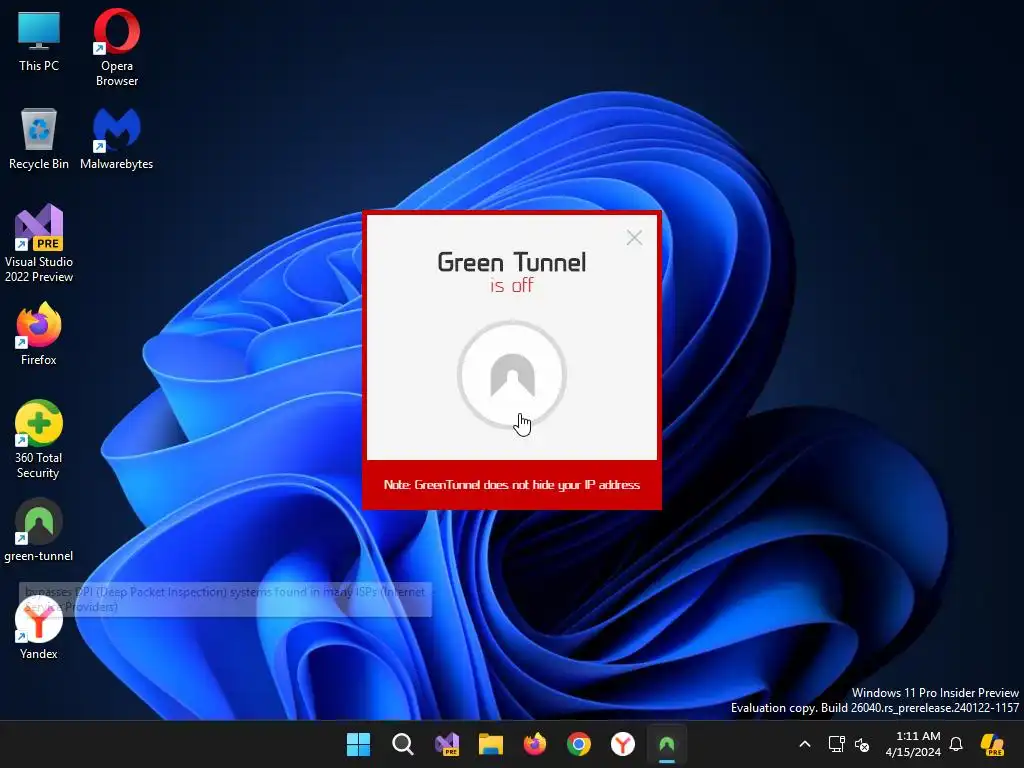Viewport: 1024px width, 768px height.
Task: Select the Yandex desktop shortcut
Action: (x=39, y=628)
